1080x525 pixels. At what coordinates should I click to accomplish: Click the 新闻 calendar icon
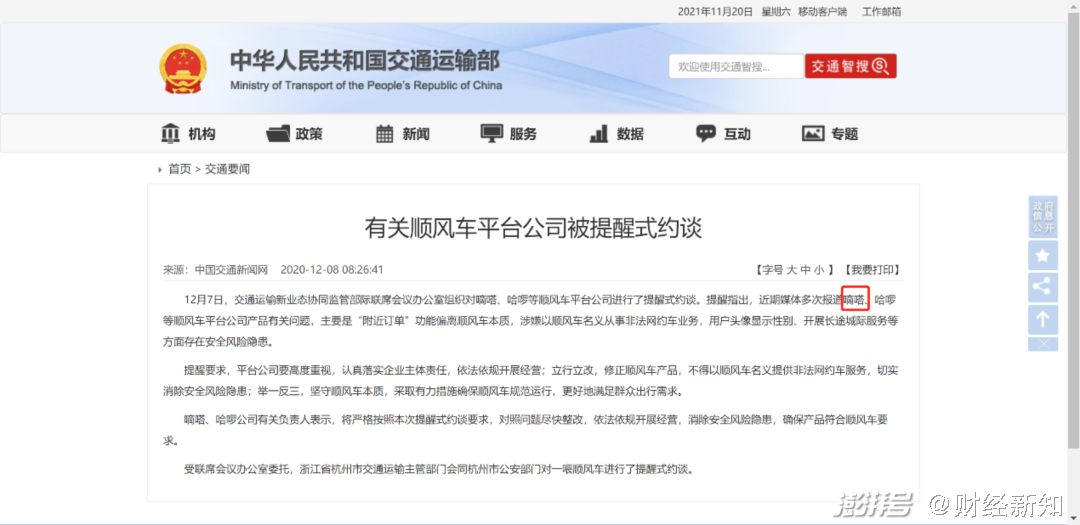384,134
